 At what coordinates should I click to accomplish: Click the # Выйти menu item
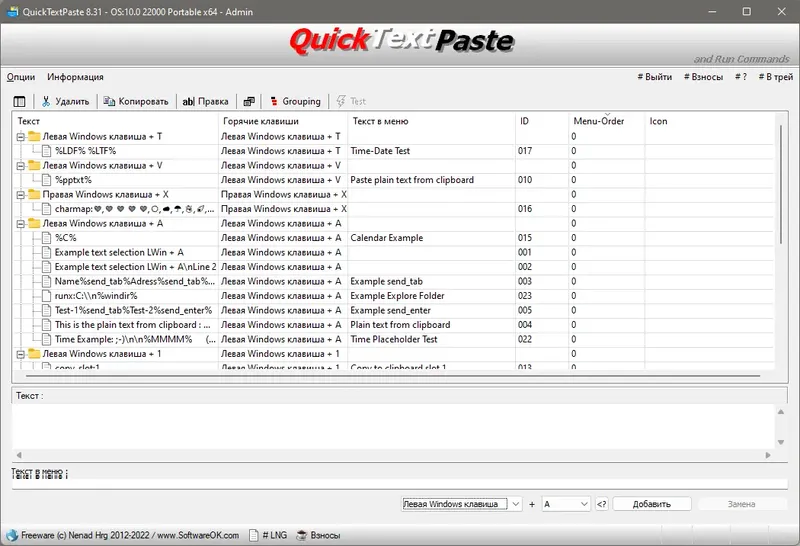point(655,77)
